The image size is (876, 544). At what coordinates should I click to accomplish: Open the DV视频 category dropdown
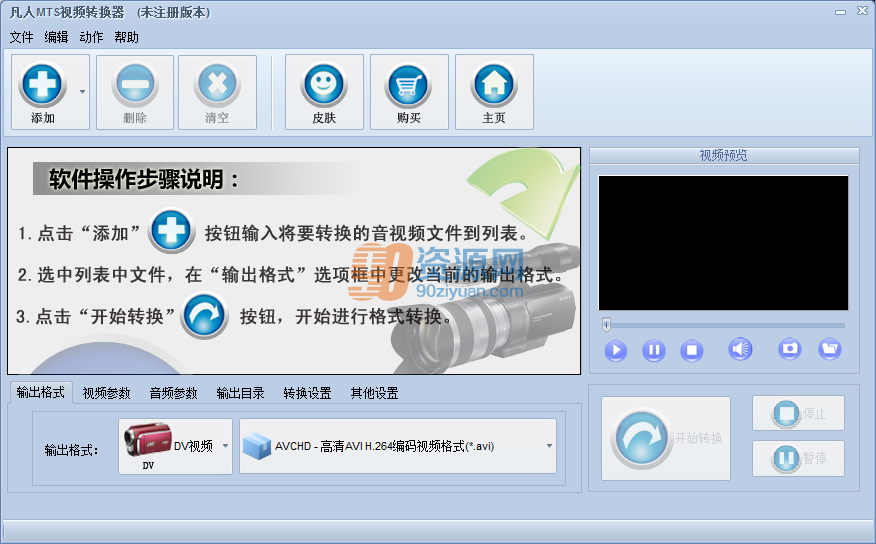tap(175, 446)
